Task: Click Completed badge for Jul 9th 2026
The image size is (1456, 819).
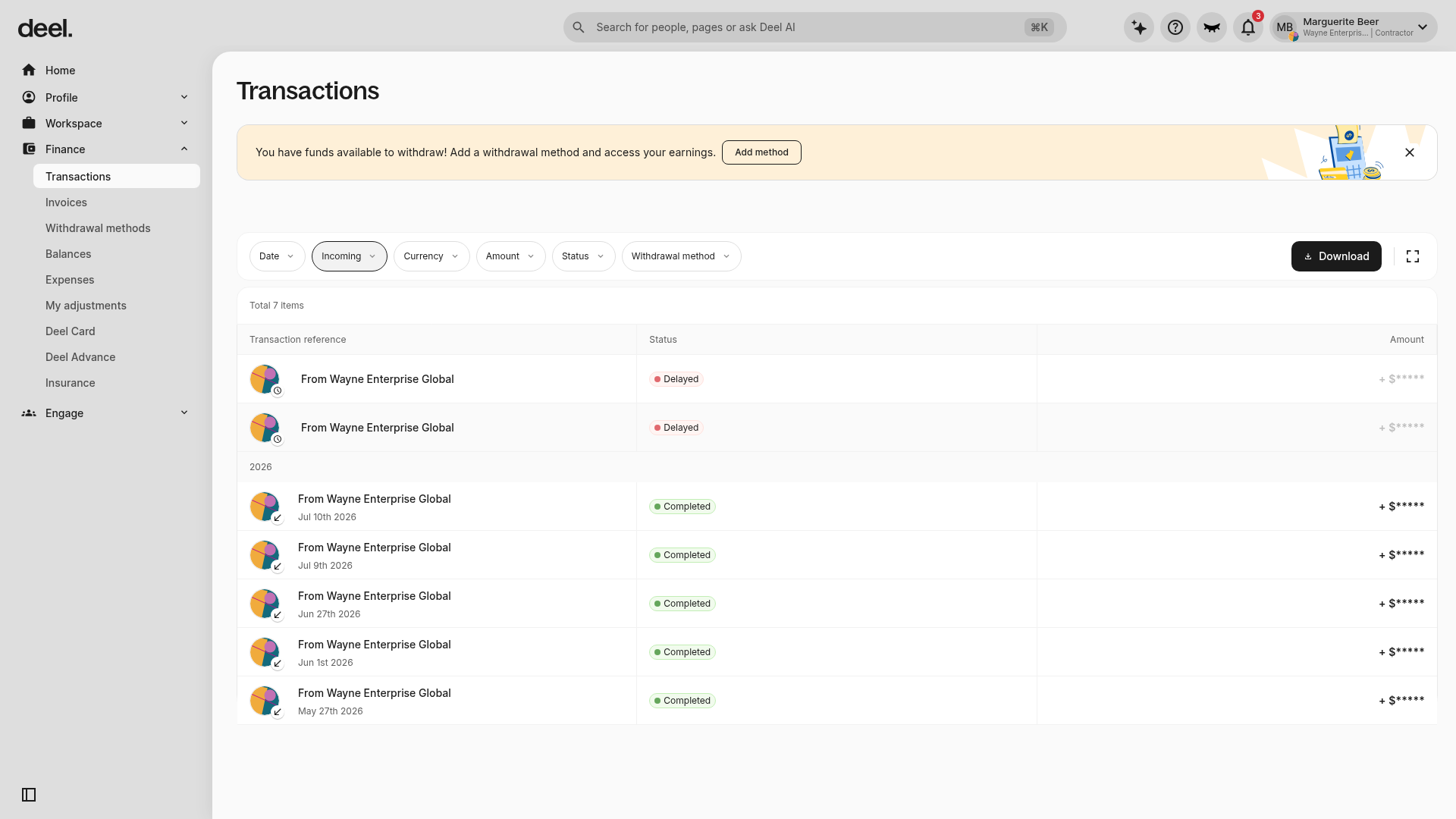Action: [x=682, y=555]
